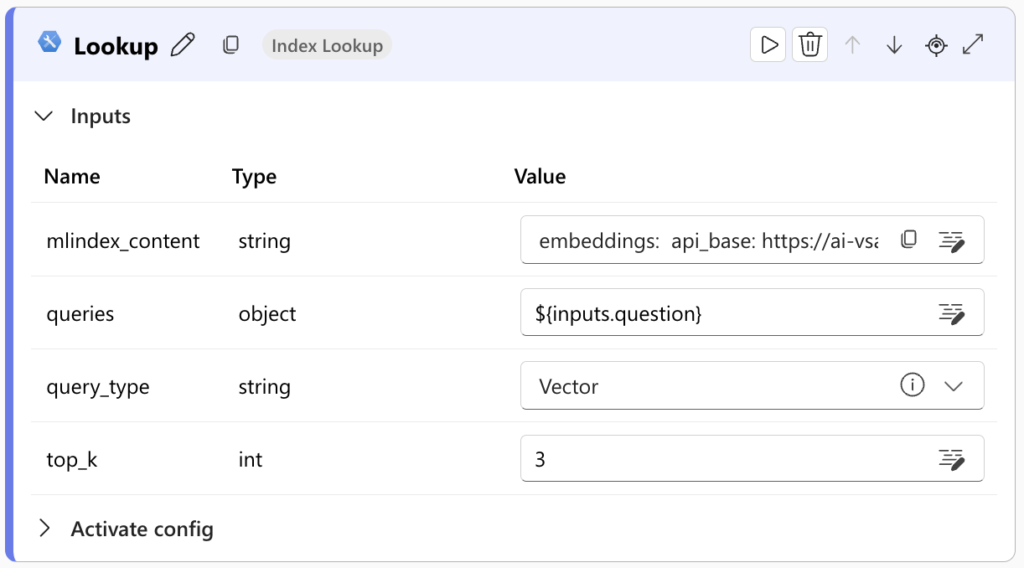Expand the Activate config section
The image size is (1024, 568).
44,528
